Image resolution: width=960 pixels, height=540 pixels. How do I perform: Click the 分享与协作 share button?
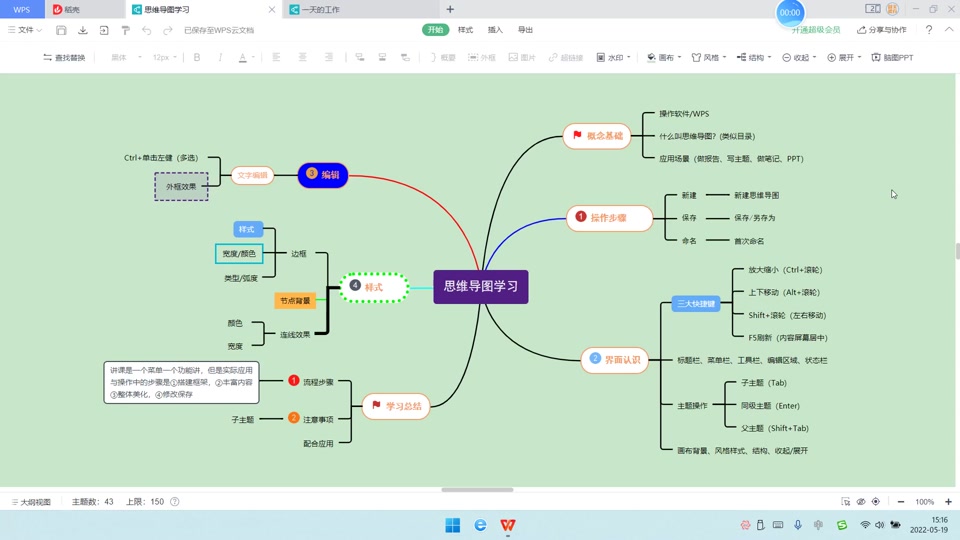click(882, 29)
